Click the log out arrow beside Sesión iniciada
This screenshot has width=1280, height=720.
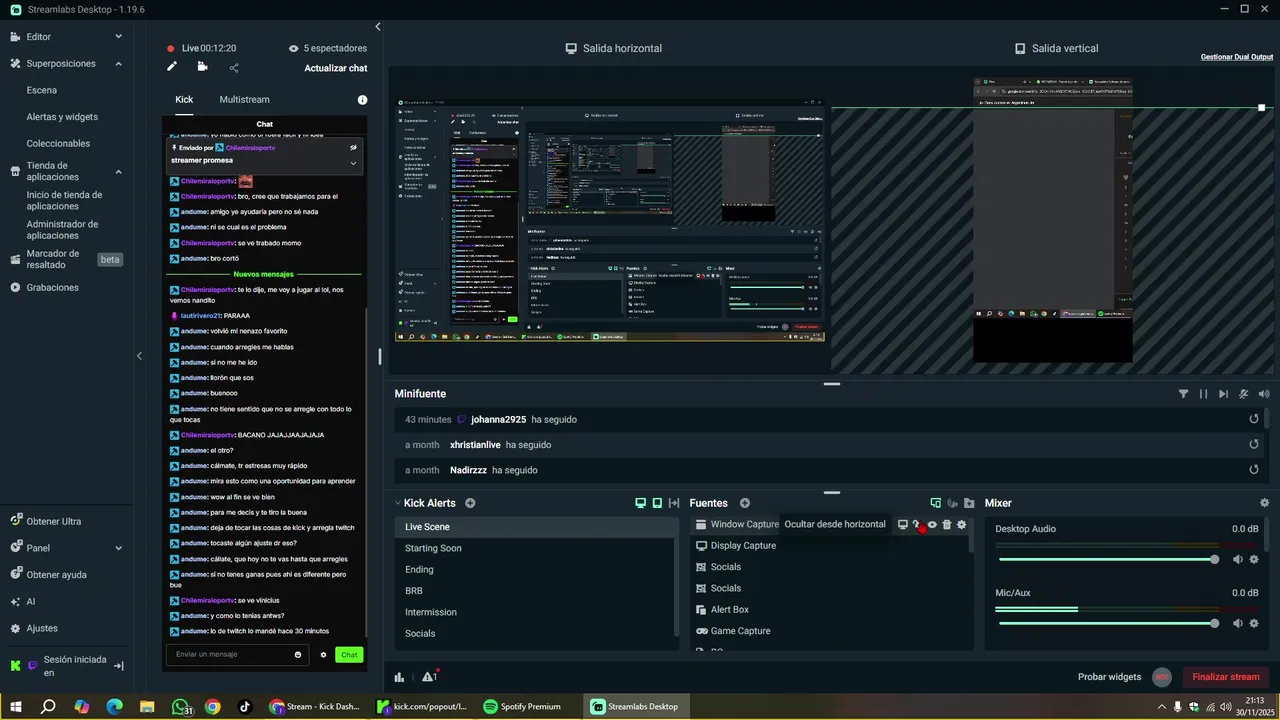[x=118, y=666]
